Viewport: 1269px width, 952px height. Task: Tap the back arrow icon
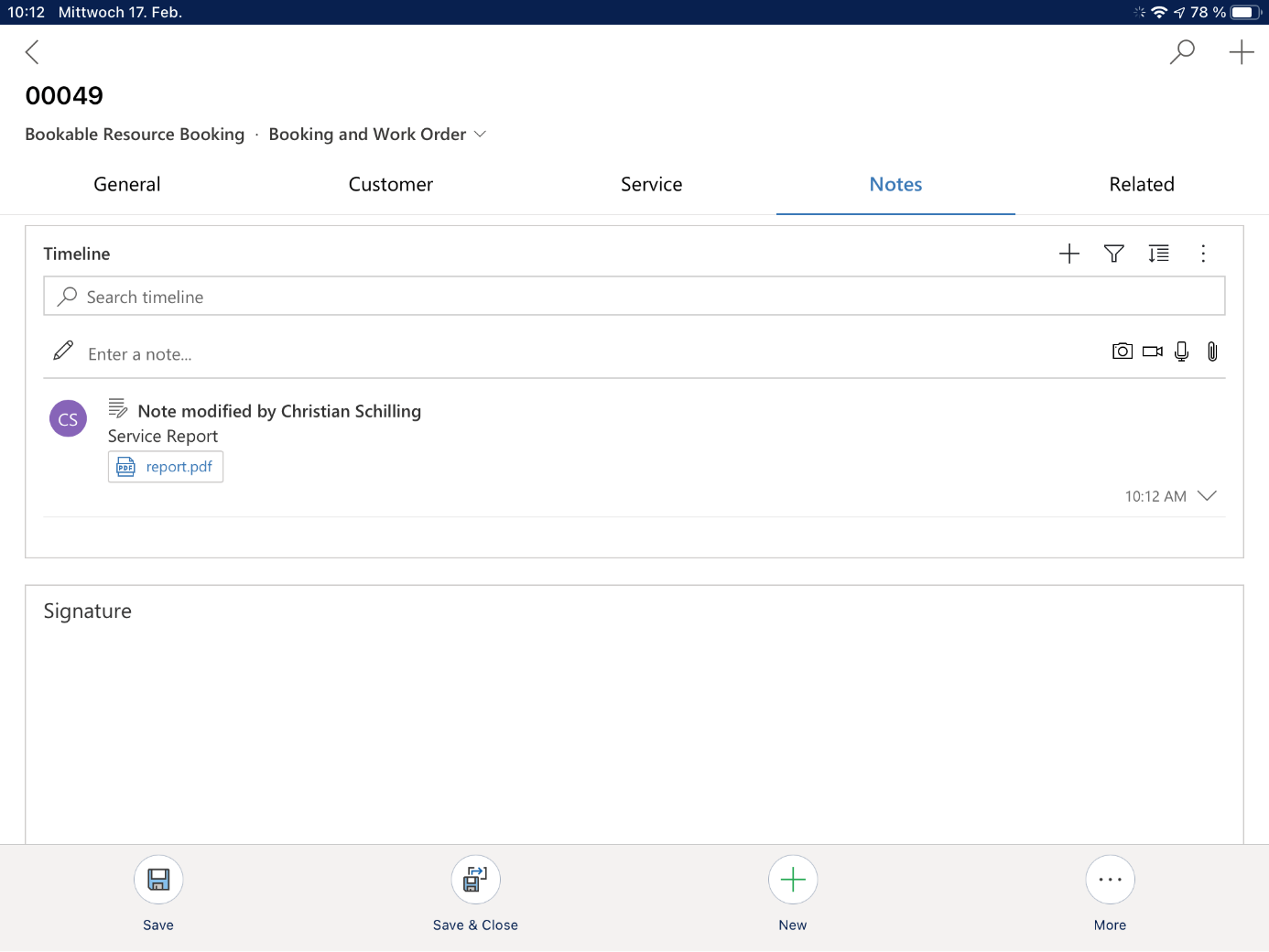click(x=32, y=52)
